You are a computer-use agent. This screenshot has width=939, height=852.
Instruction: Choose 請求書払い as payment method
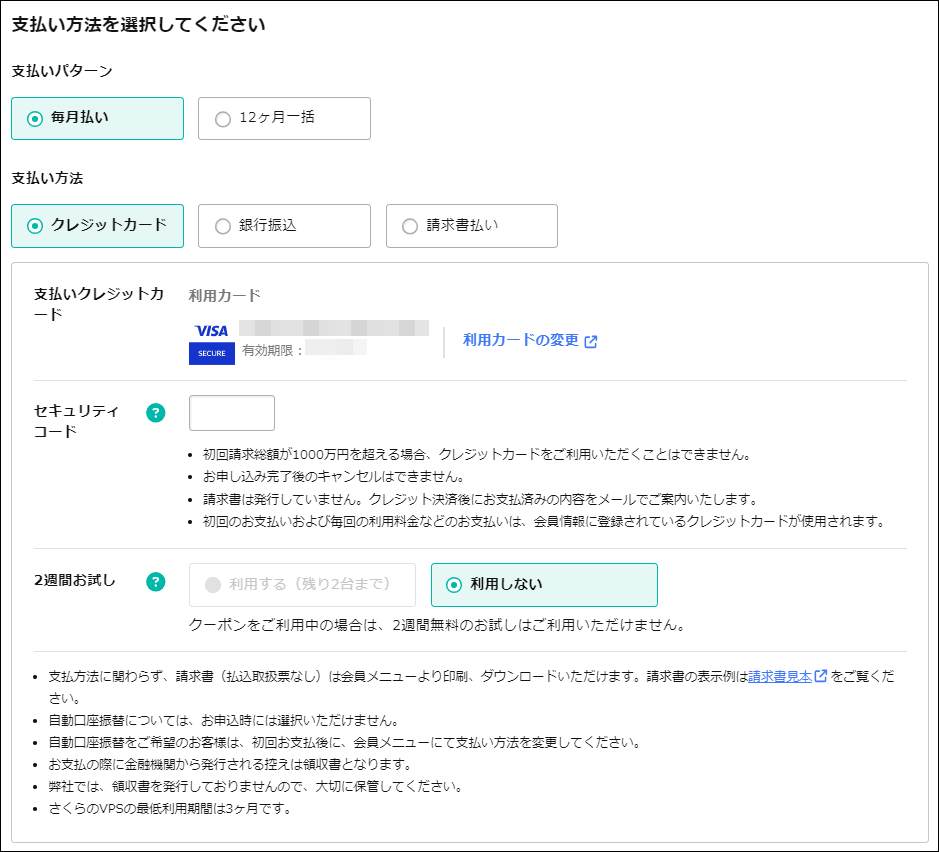pyautogui.click(x=471, y=226)
